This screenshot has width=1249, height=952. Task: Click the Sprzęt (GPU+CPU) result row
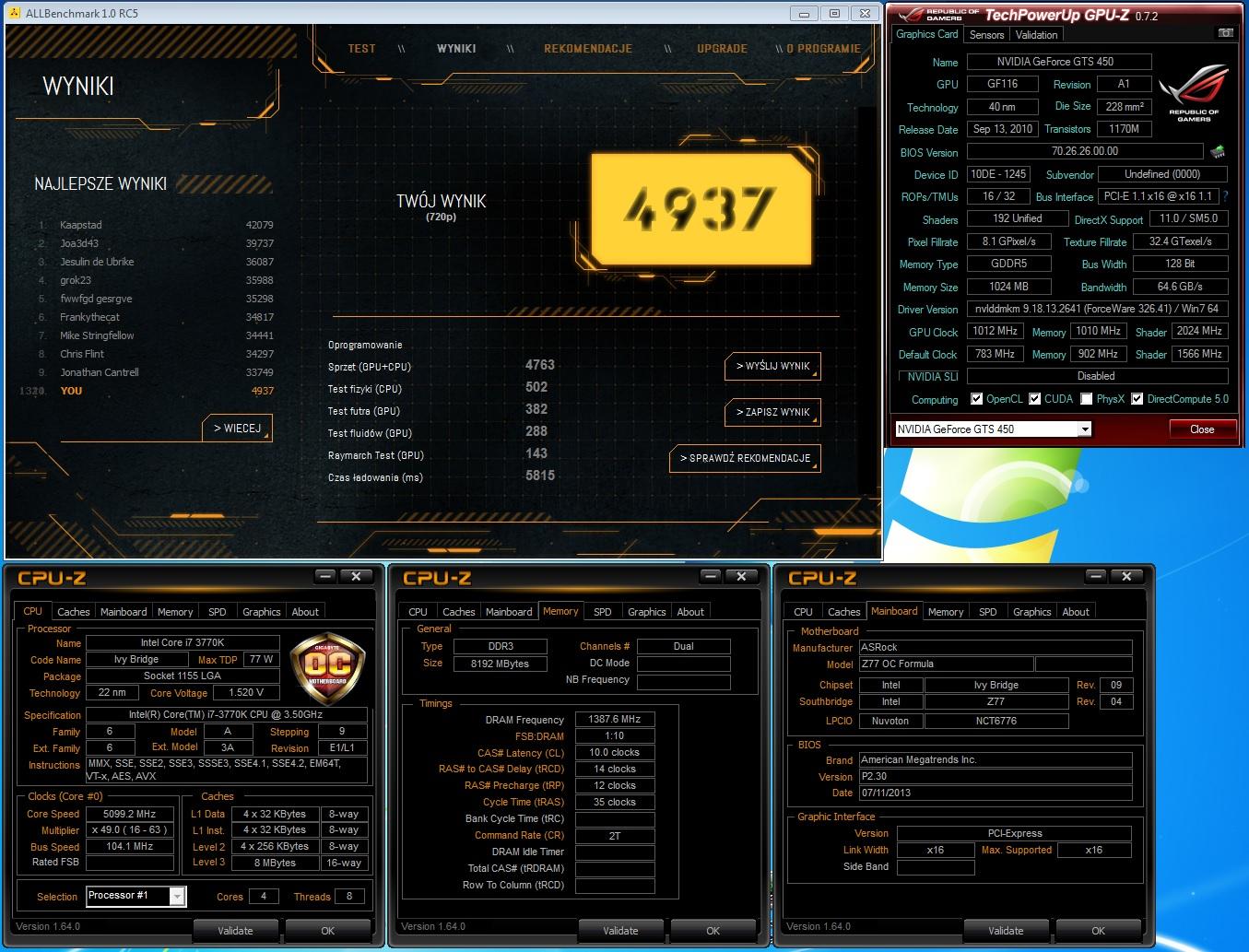[442, 366]
